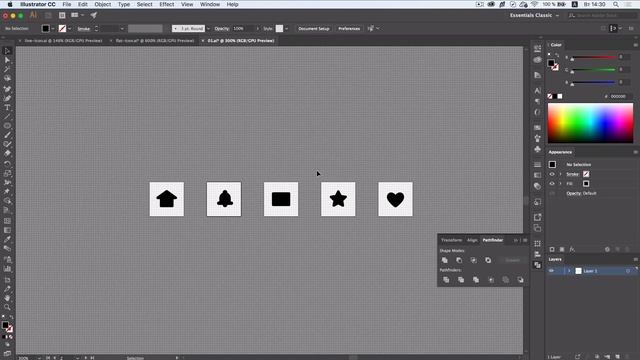Screen dimensions: 640x360
Task: Click Merge in Pathfinders row
Action: point(476,280)
